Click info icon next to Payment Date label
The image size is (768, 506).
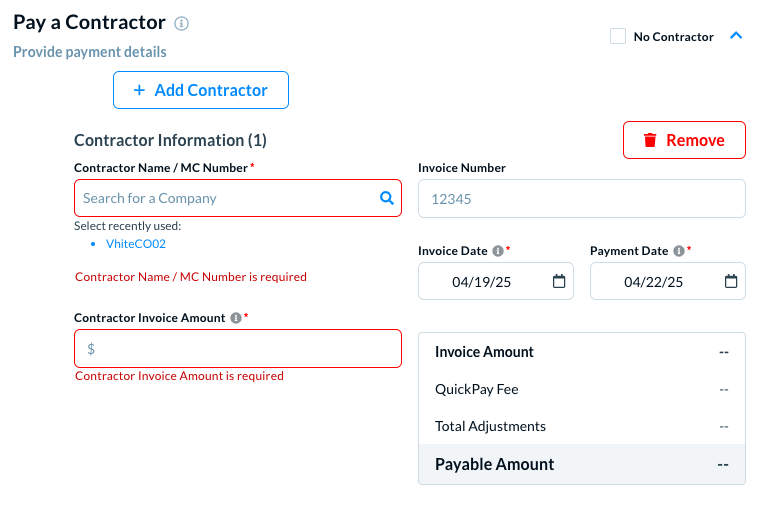click(678, 251)
